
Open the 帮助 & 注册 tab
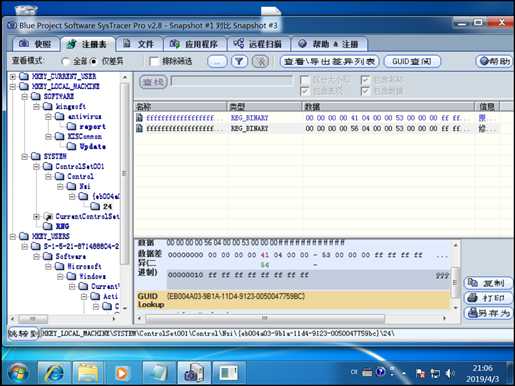coord(329,44)
